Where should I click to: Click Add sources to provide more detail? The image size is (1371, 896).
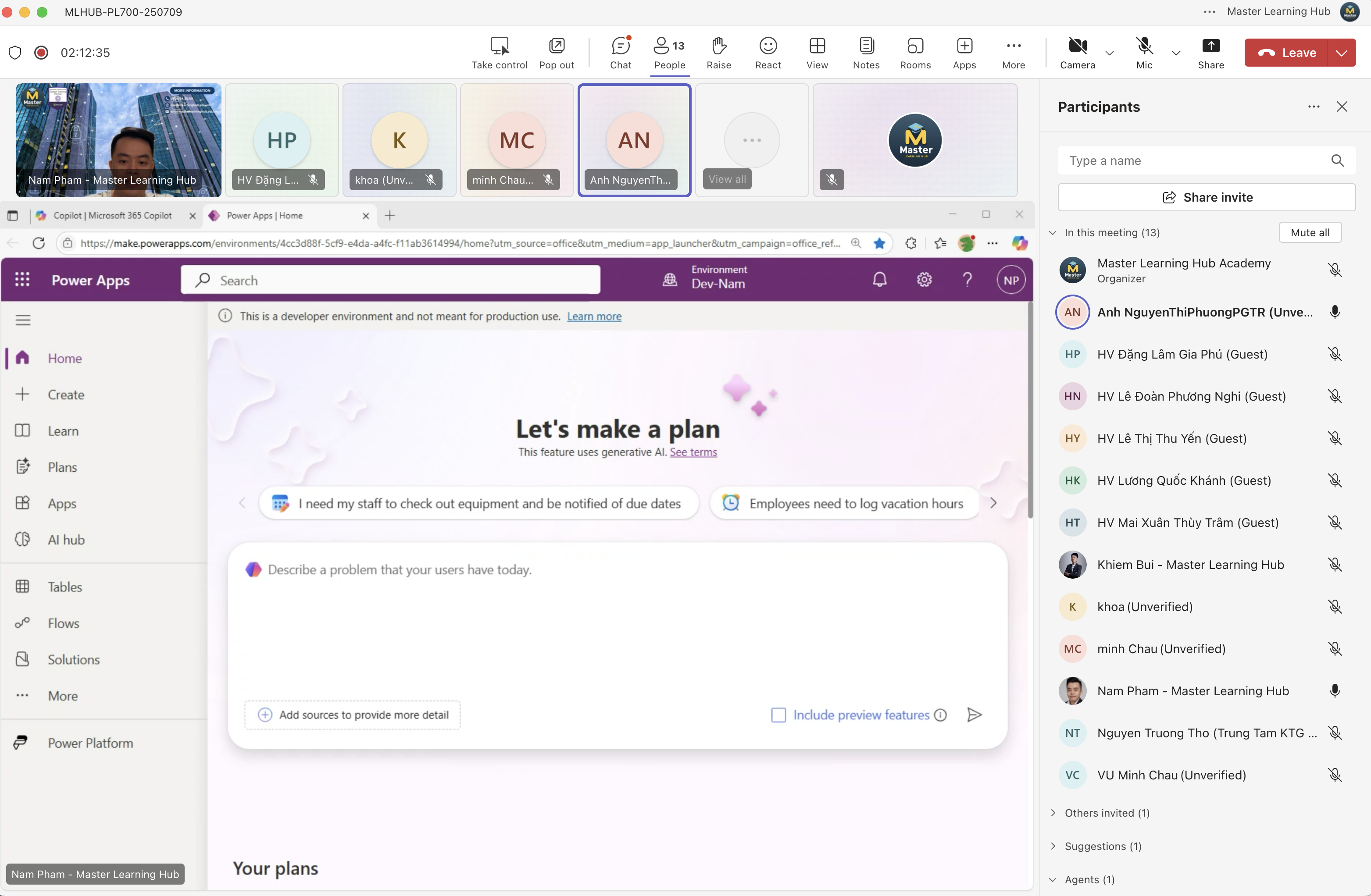(352, 715)
